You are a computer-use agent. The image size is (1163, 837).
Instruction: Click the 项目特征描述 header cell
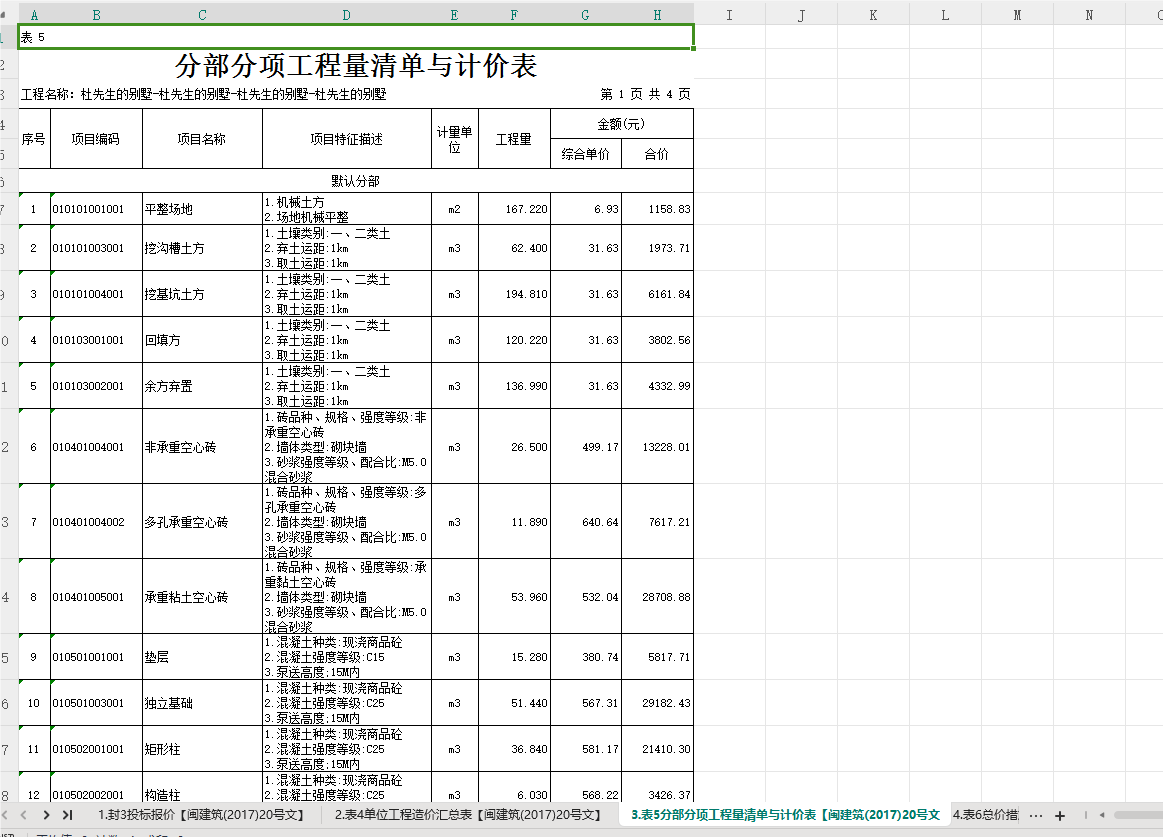[x=346, y=139]
